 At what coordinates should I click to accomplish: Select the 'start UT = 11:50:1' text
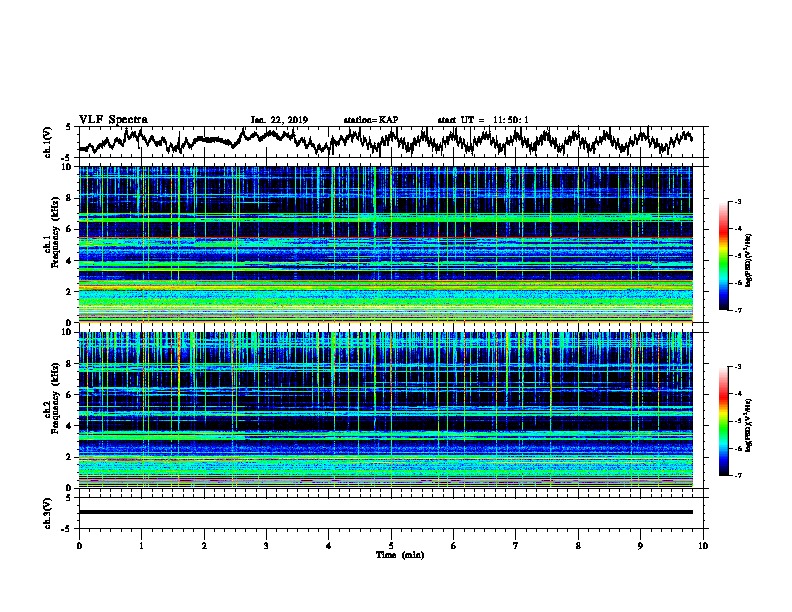[483, 120]
